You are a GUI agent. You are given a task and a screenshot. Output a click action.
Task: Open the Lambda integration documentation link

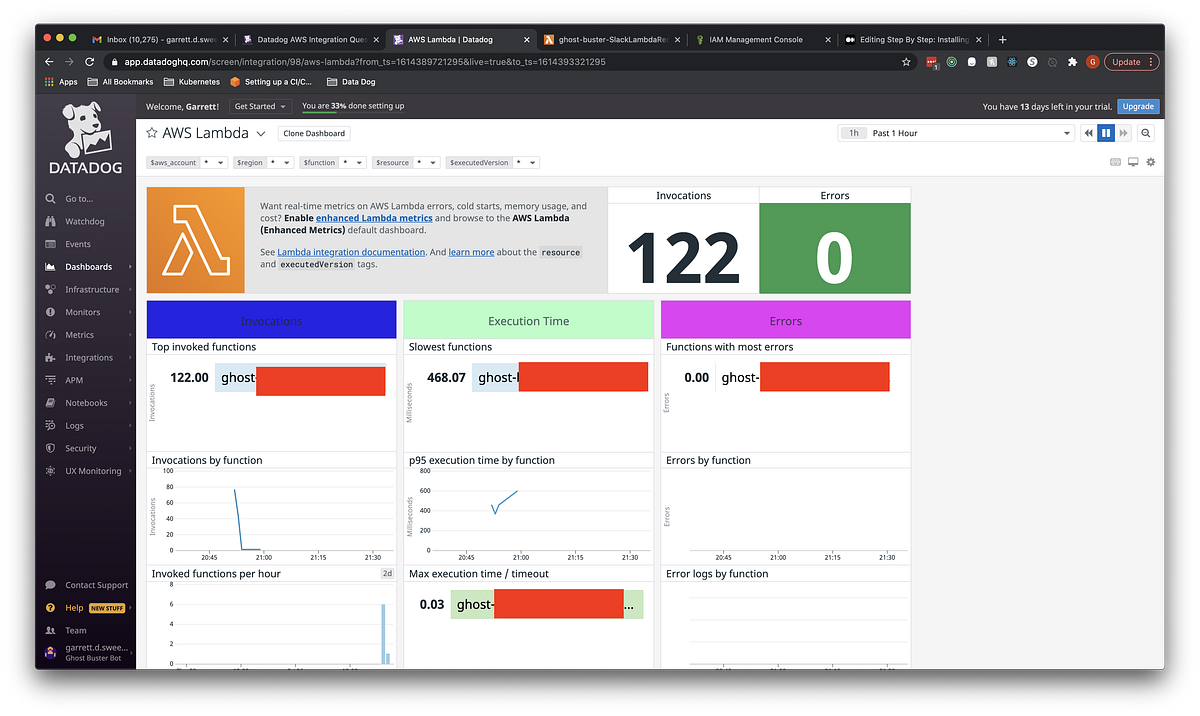pos(351,251)
